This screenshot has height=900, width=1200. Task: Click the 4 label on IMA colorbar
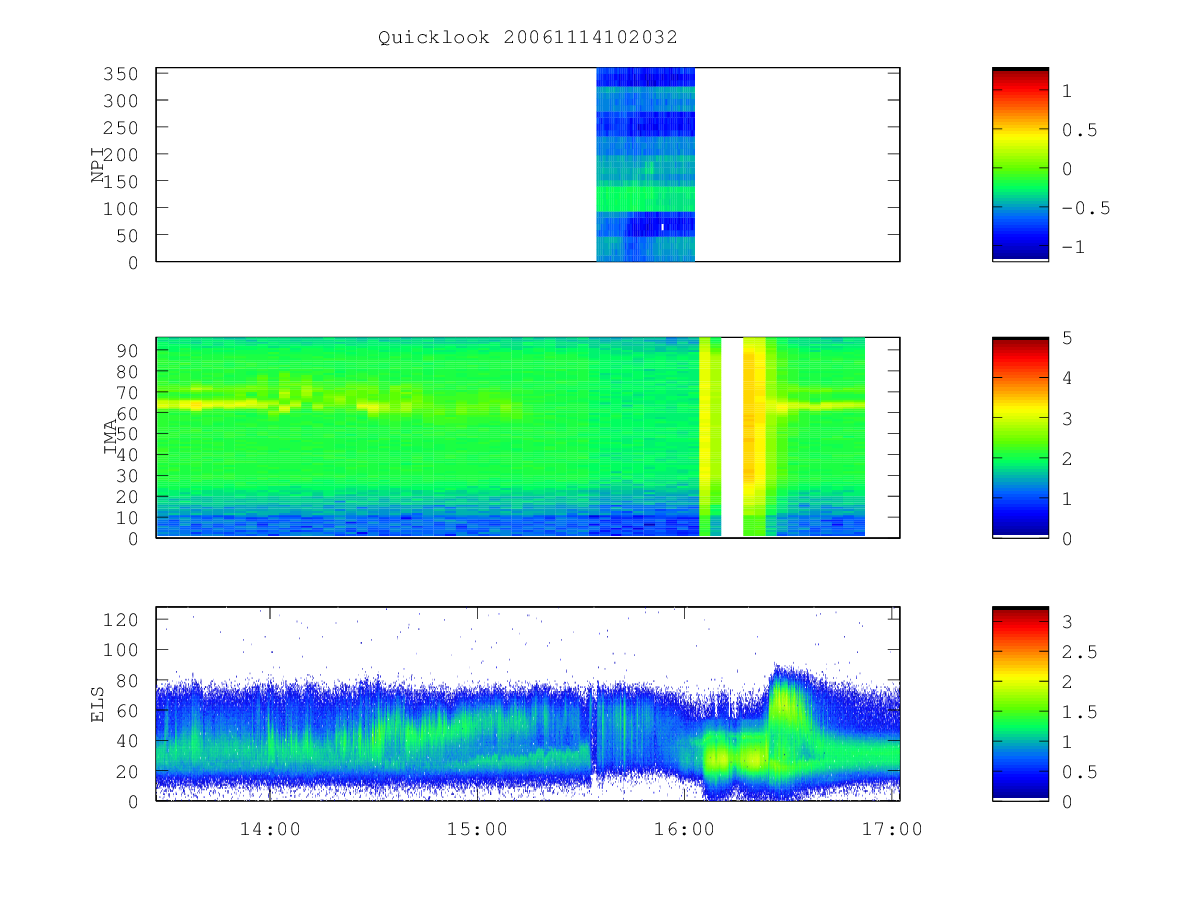(1066, 378)
